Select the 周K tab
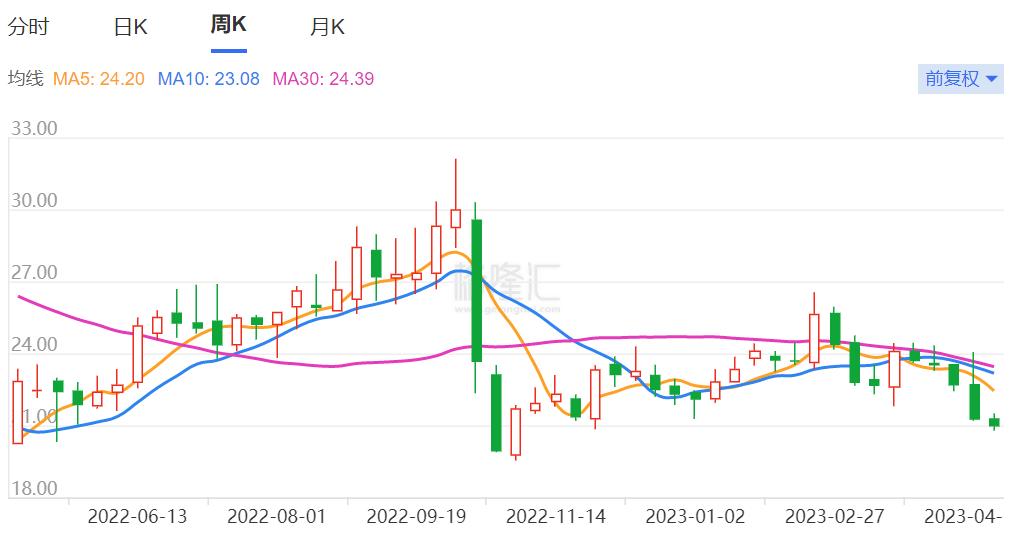 point(229,25)
